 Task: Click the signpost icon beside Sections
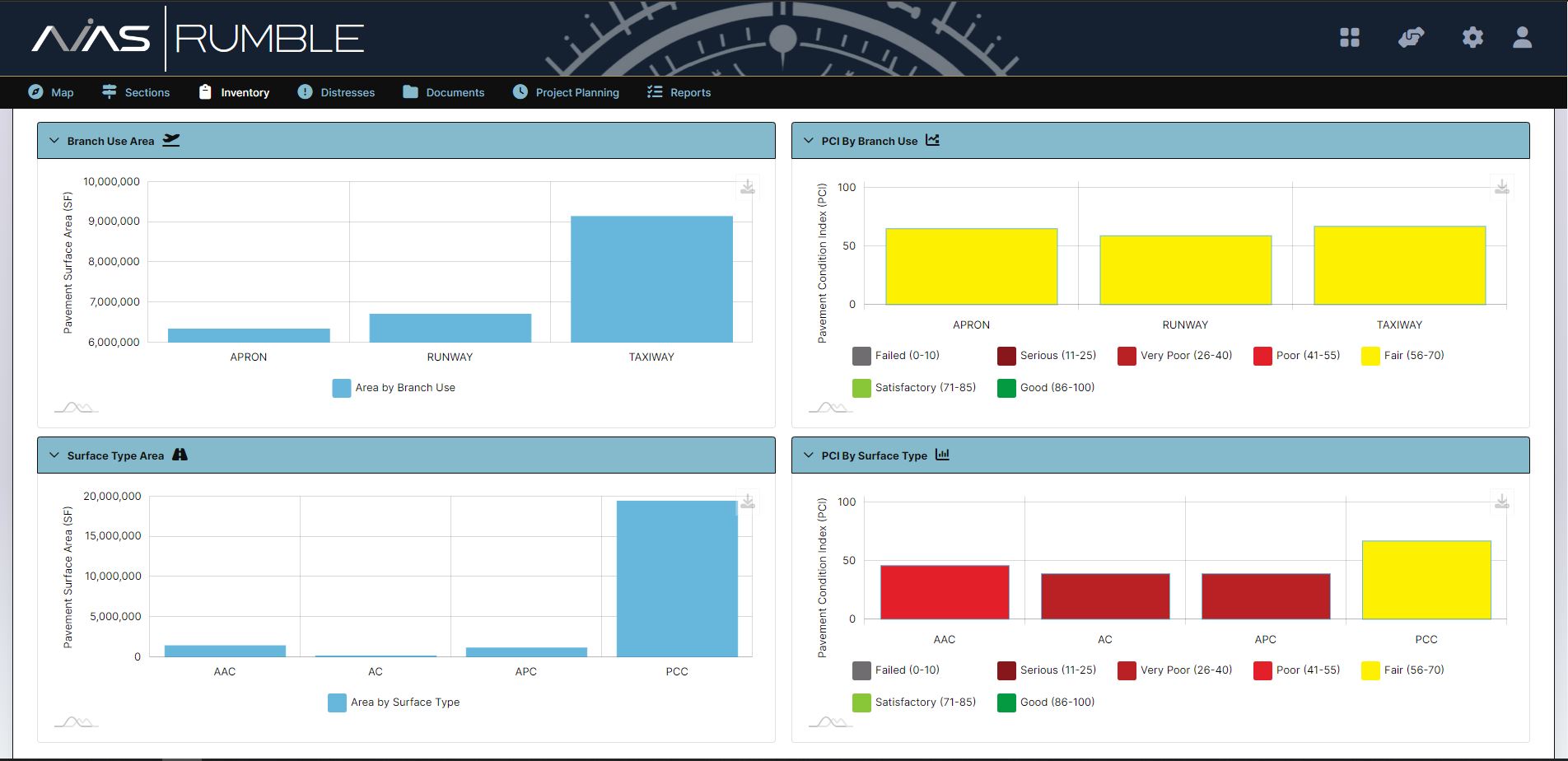point(109,91)
